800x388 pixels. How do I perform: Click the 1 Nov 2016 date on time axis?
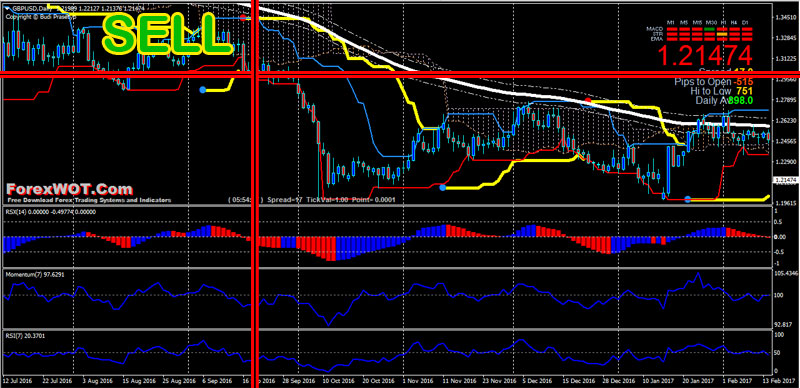click(x=418, y=381)
